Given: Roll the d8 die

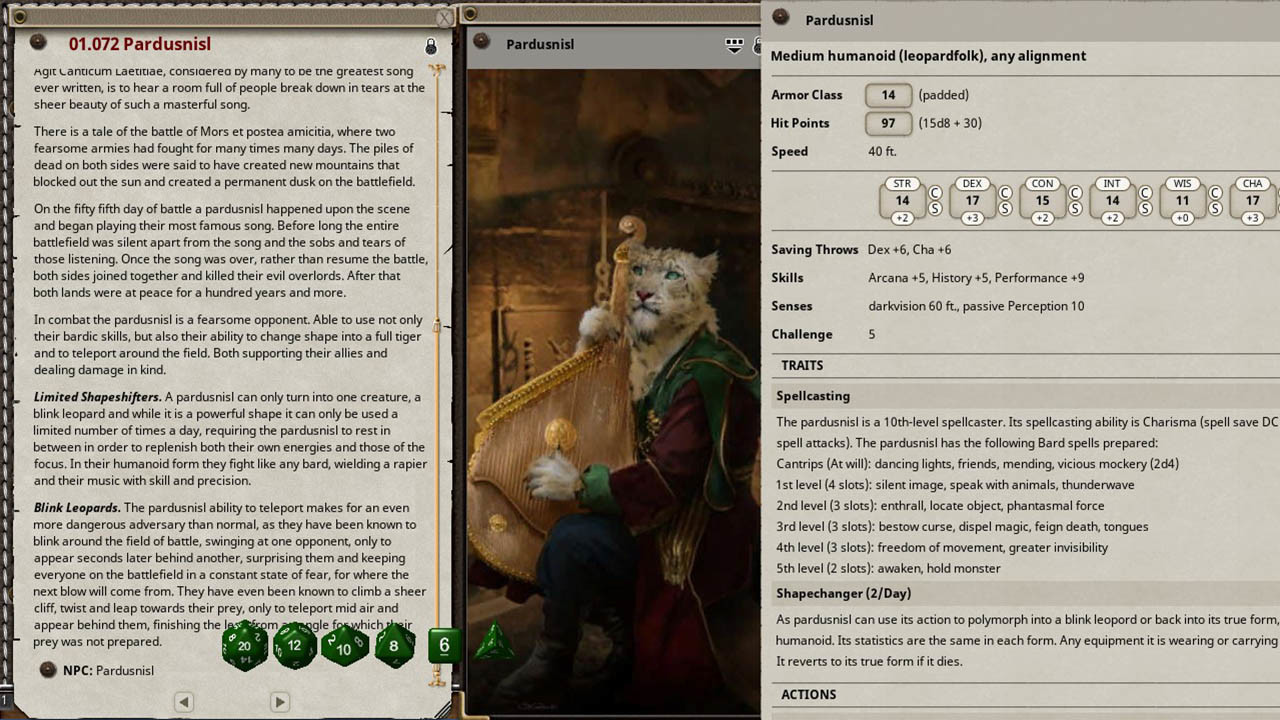Looking at the screenshot, I should click(394, 646).
